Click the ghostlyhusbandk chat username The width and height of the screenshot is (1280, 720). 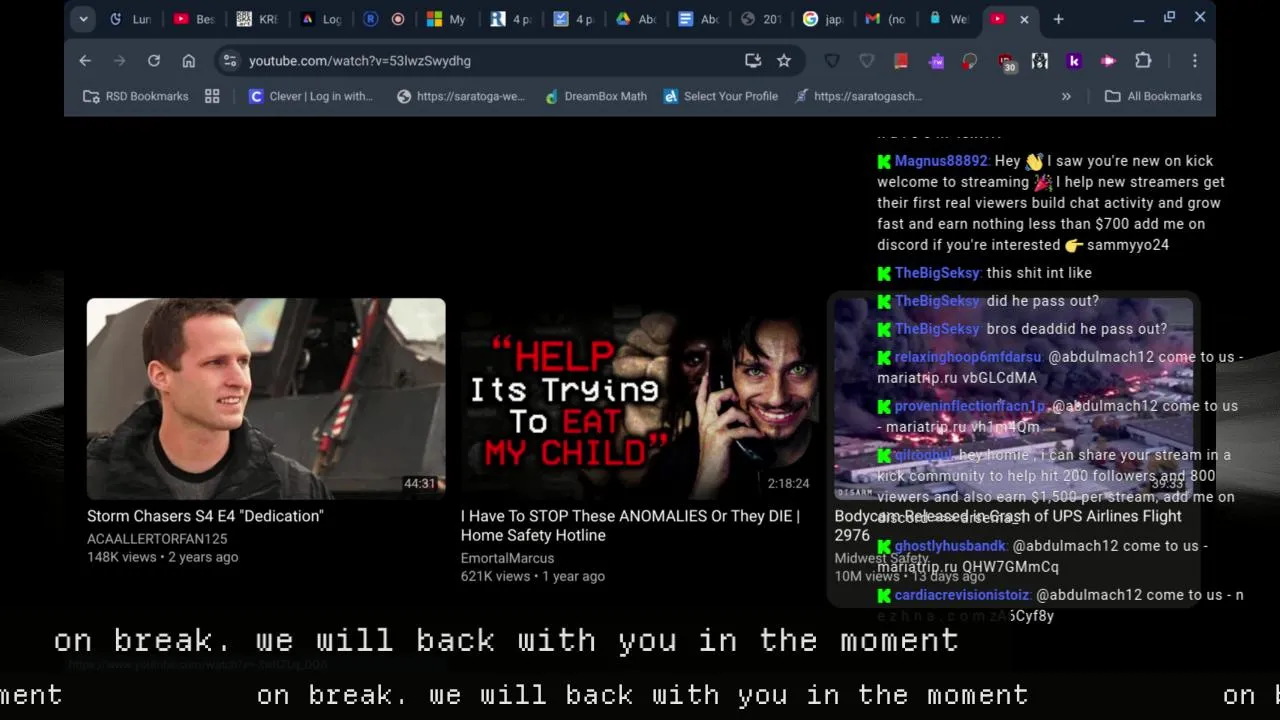[x=950, y=546]
